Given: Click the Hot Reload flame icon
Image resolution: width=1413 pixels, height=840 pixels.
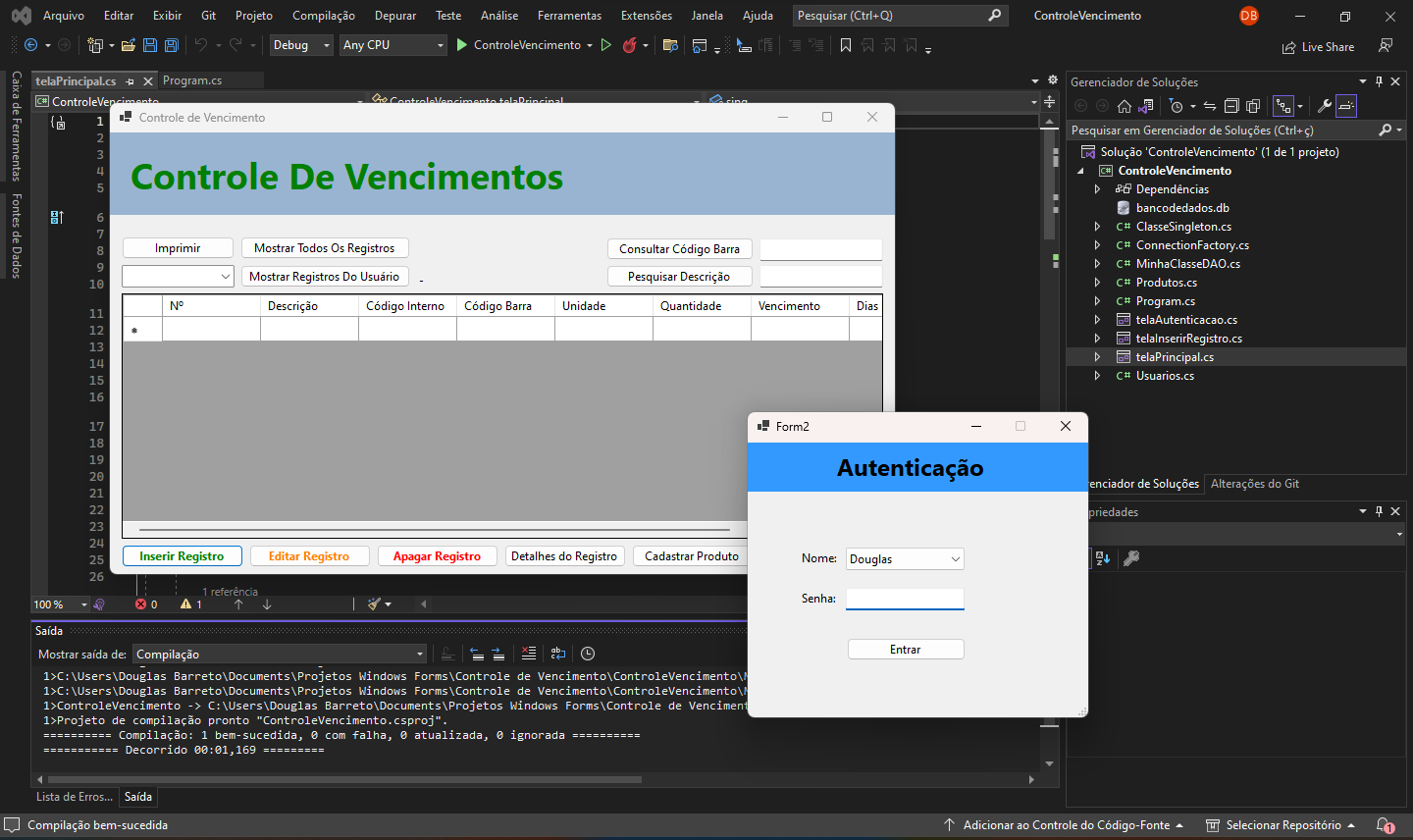Looking at the screenshot, I should click(630, 45).
